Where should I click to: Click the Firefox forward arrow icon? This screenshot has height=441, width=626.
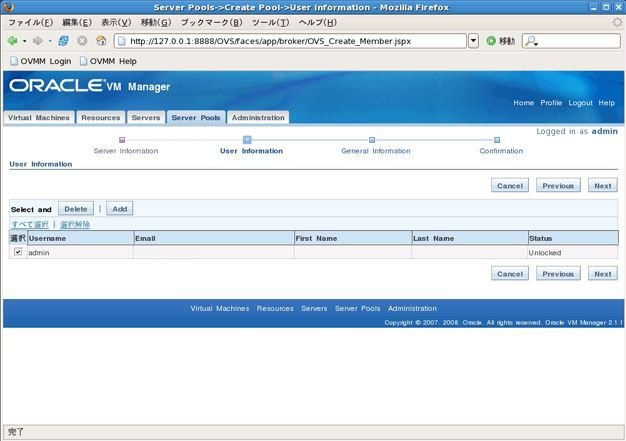tap(38, 41)
